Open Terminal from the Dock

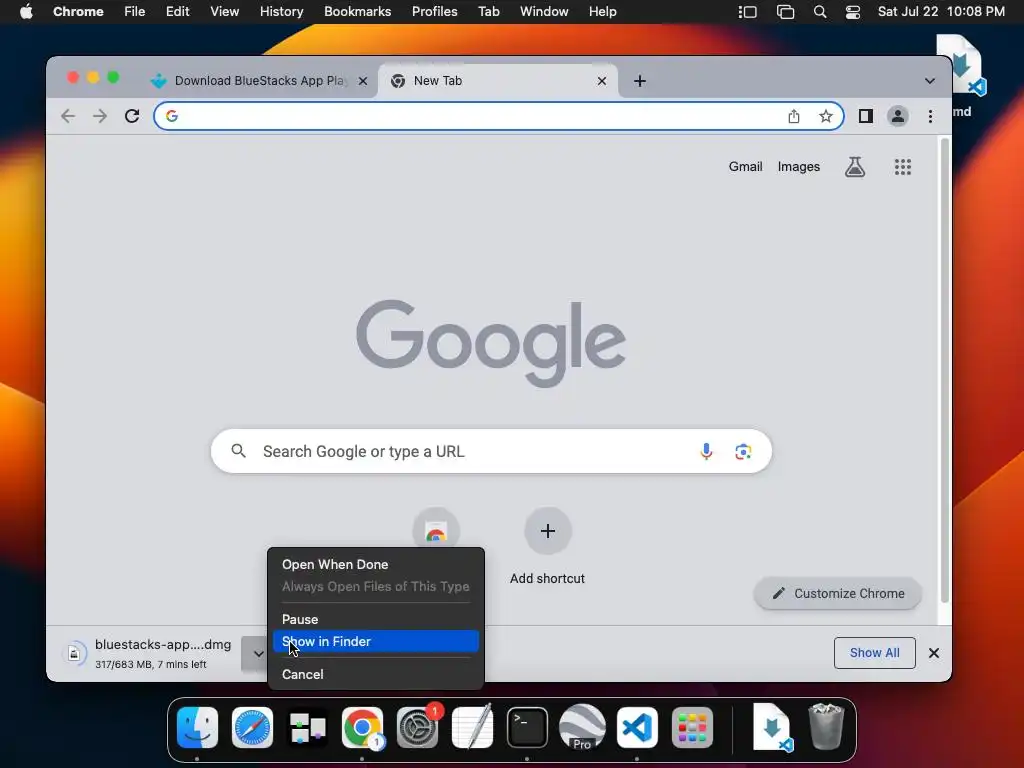pos(527,727)
